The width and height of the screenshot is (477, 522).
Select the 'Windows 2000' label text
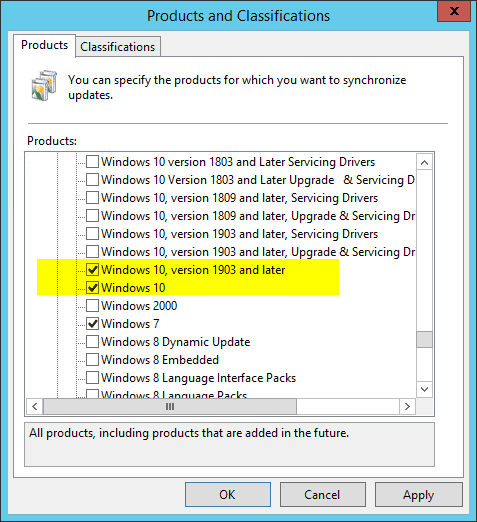pyautogui.click(x=139, y=306)
